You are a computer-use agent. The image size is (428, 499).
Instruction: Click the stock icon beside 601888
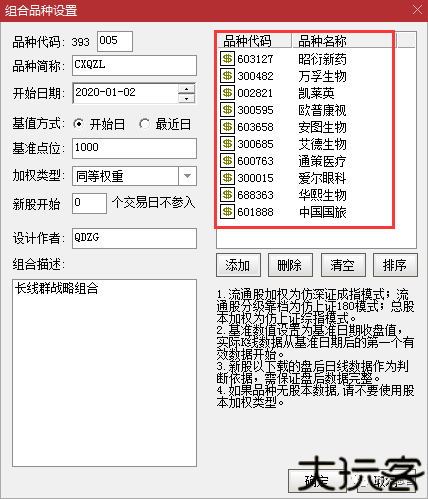click(227, 212)
